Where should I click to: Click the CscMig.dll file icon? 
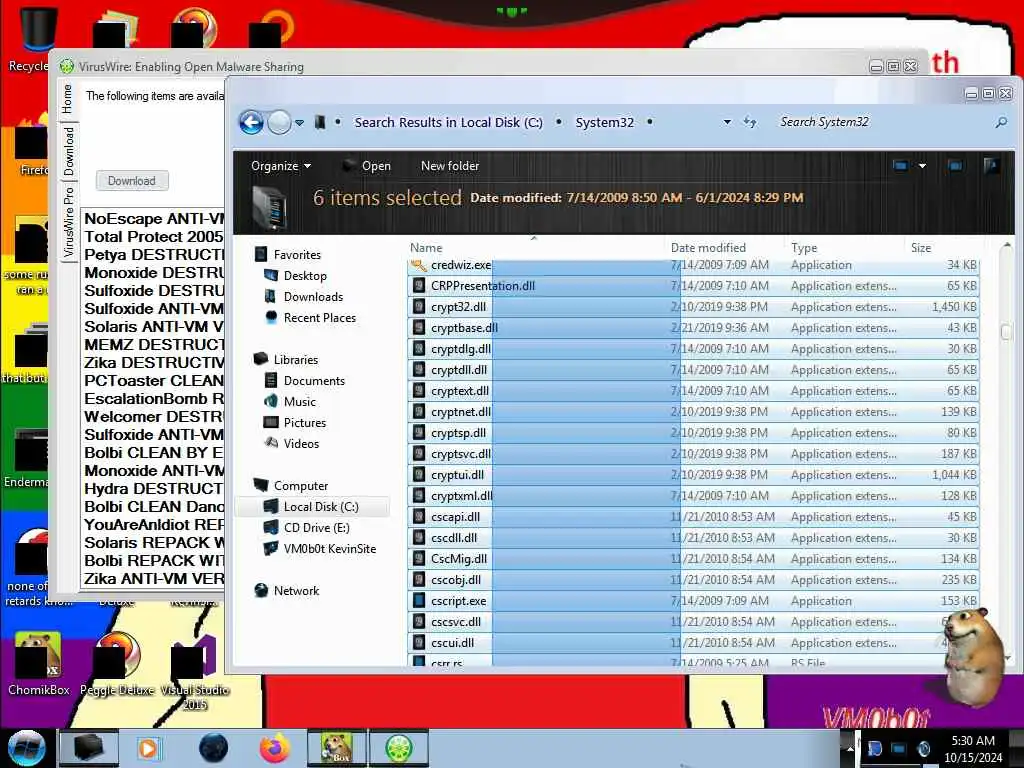coord(419,559)
